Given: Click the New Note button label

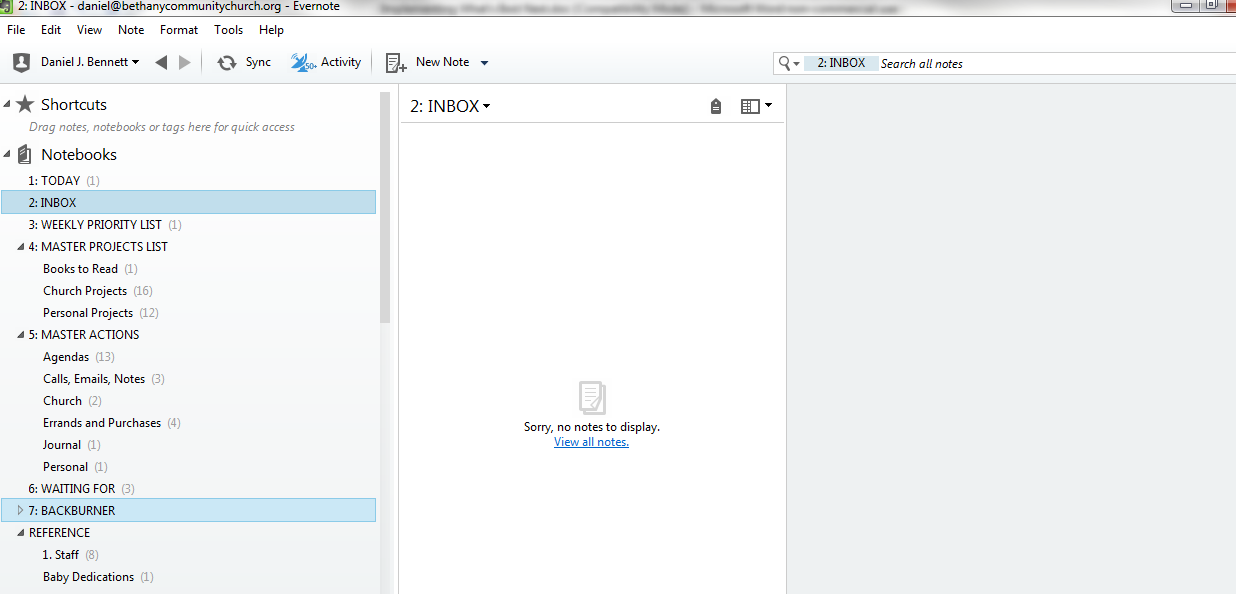Looking at the screenshot, I should click(x=442, y=62).
